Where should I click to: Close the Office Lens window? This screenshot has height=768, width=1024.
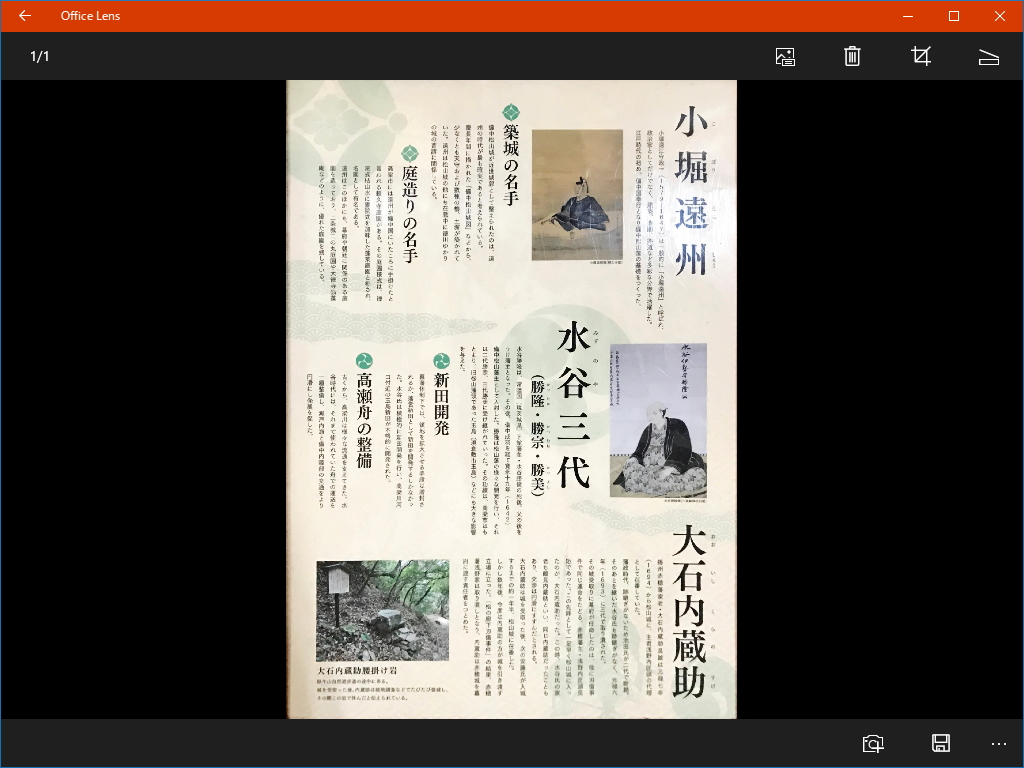pos(999,16)
